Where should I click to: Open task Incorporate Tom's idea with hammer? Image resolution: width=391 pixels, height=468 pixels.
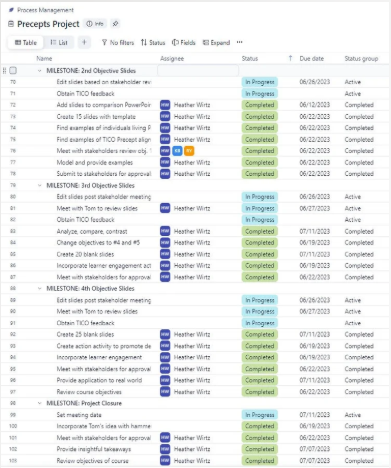click(x=104, y=426)
